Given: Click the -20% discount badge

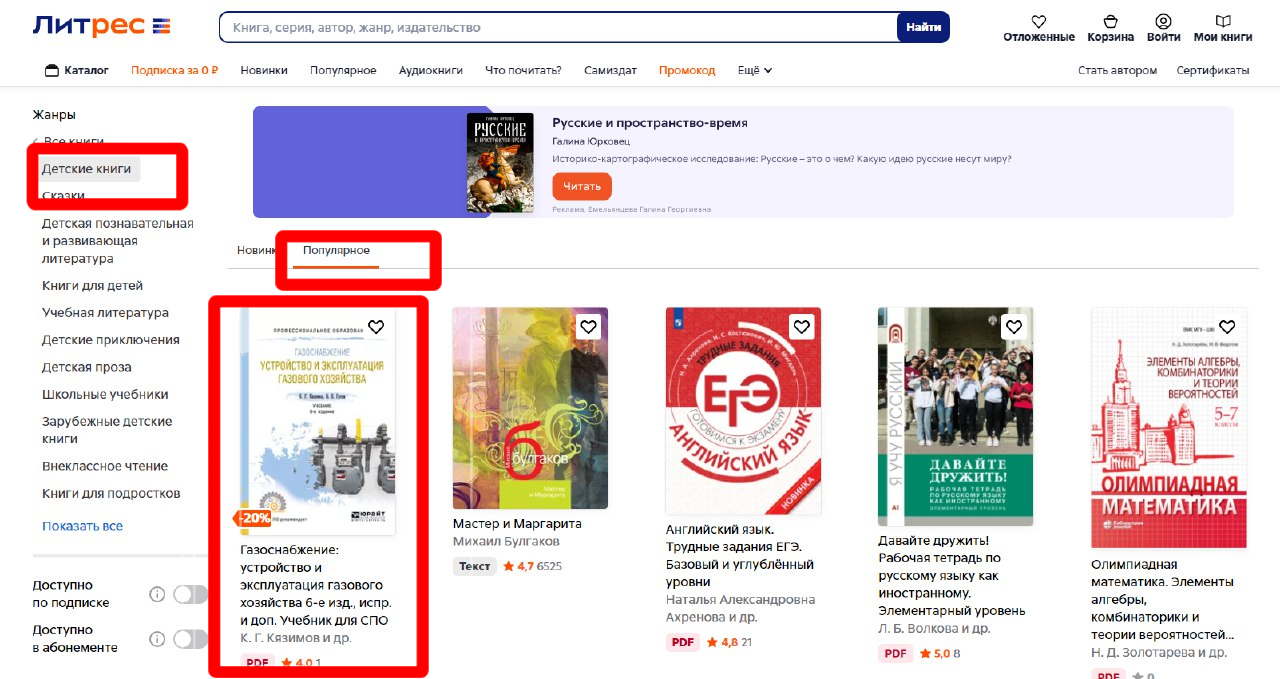Looking at the screenshot, I should point(253,518).
